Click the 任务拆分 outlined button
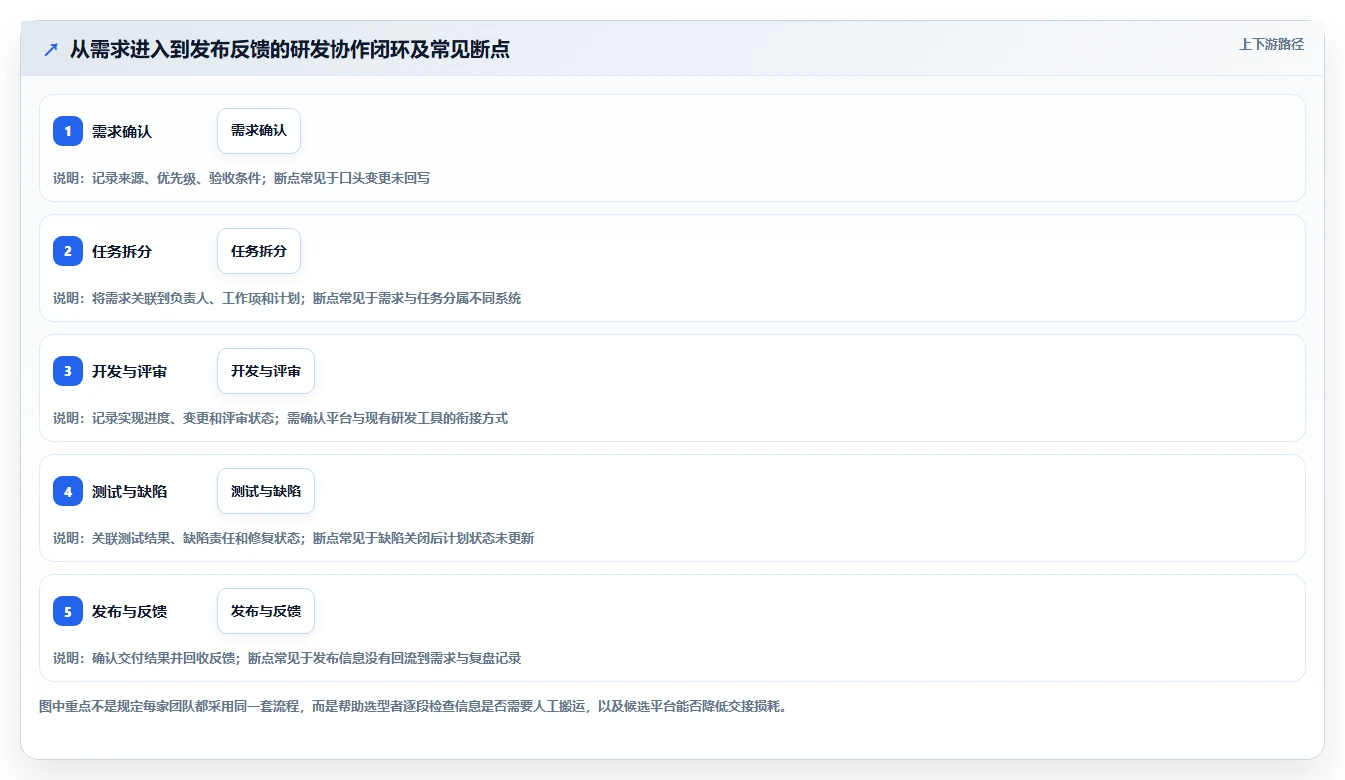Screen dimensions: 1345x780 259,251
